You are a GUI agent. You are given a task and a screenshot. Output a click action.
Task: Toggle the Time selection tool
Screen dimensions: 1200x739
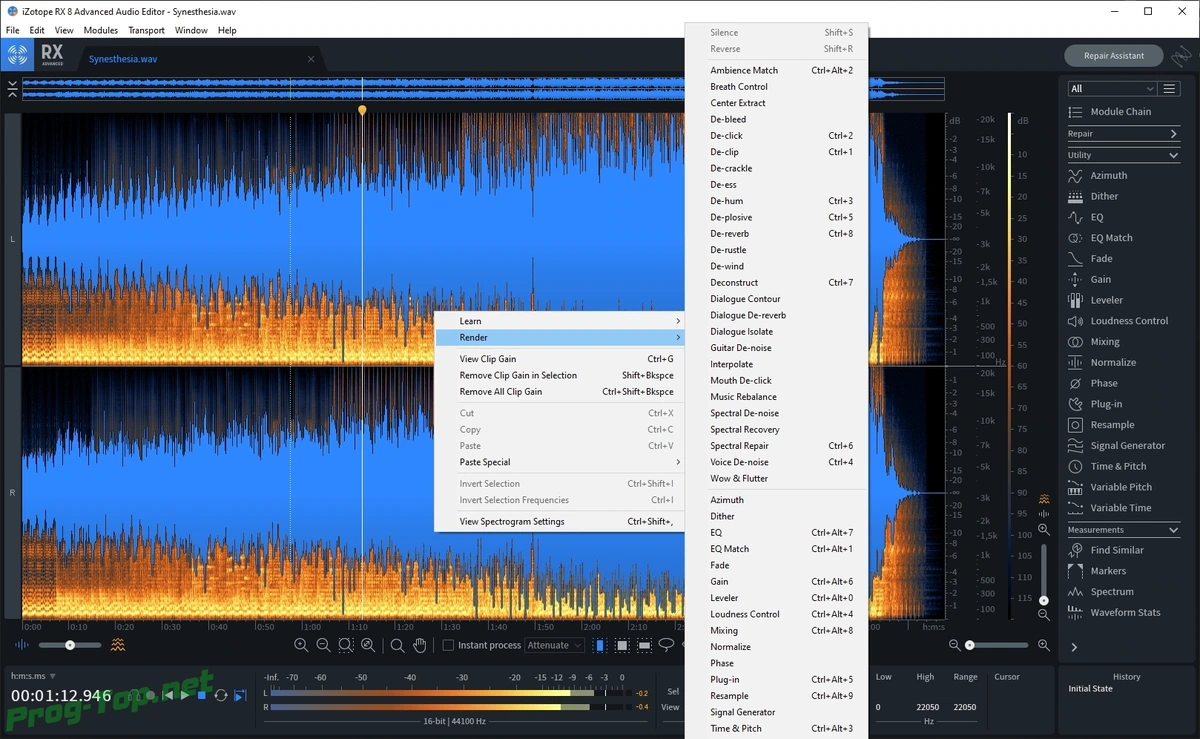tap(600, 645)
